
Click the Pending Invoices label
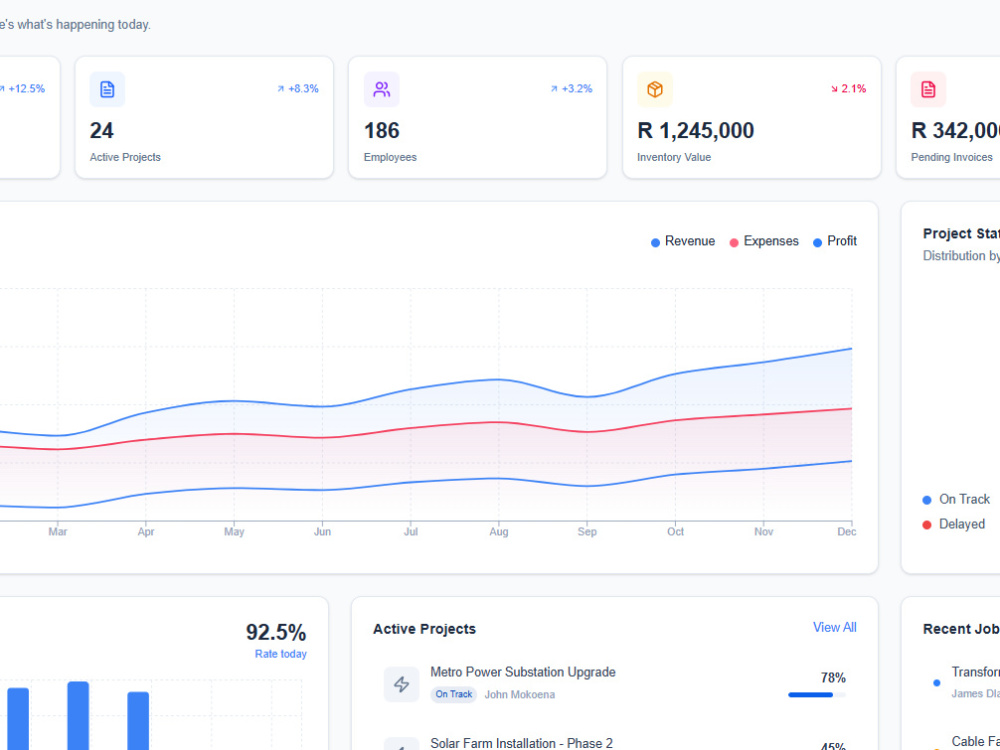tap(952, 157)
